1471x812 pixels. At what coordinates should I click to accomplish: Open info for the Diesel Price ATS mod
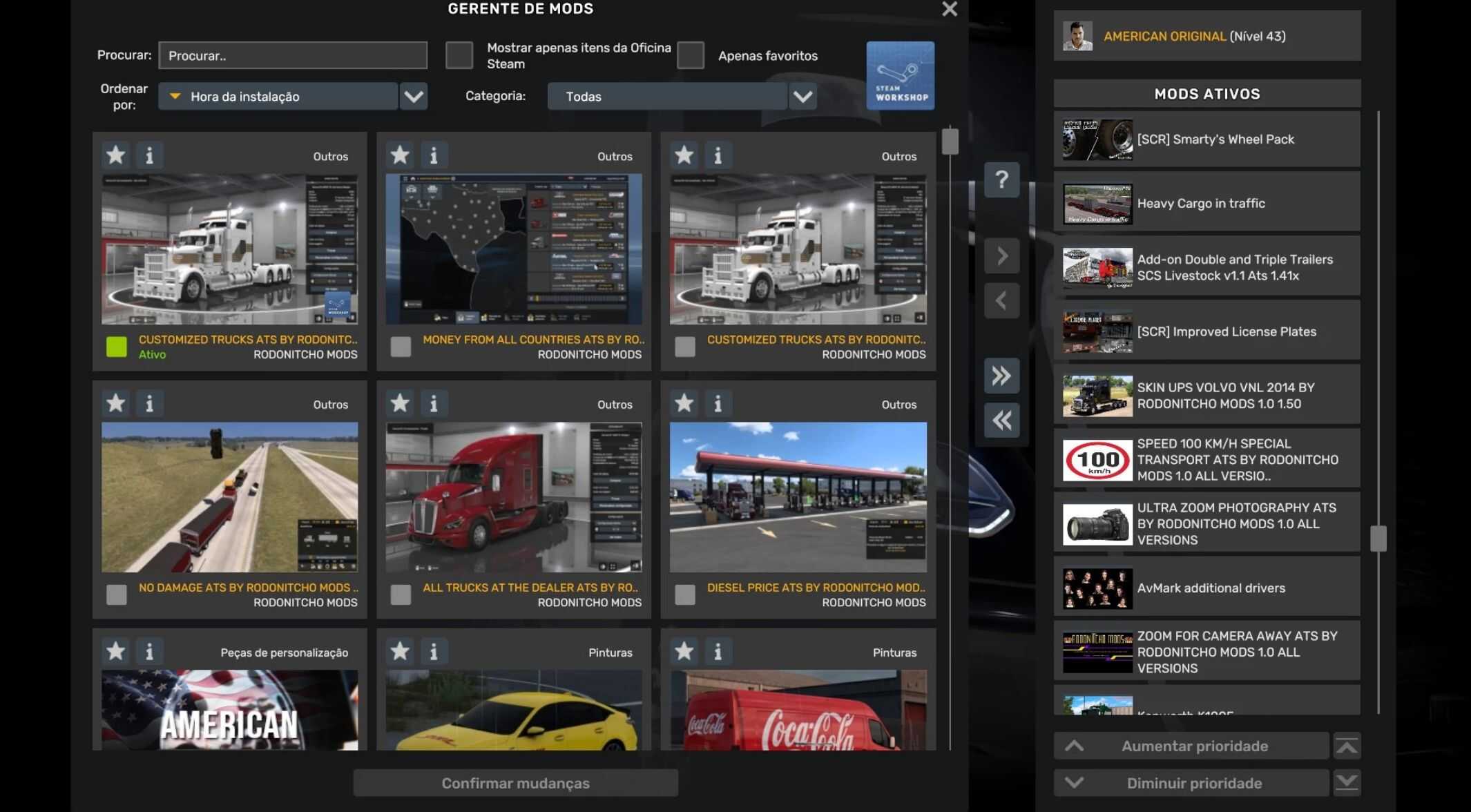pyautogui.click(x=718, y=403)
